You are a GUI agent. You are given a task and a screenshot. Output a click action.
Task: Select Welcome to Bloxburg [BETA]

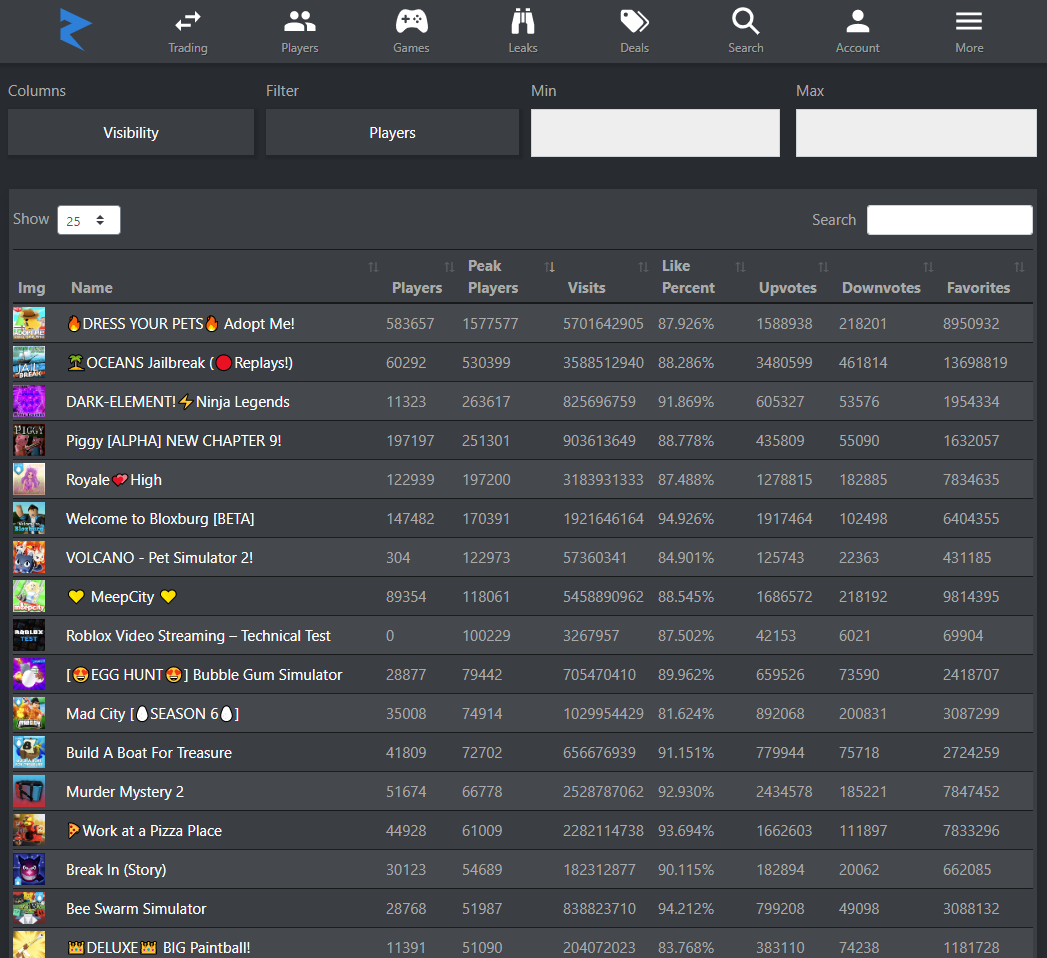[x=160, y=519]
